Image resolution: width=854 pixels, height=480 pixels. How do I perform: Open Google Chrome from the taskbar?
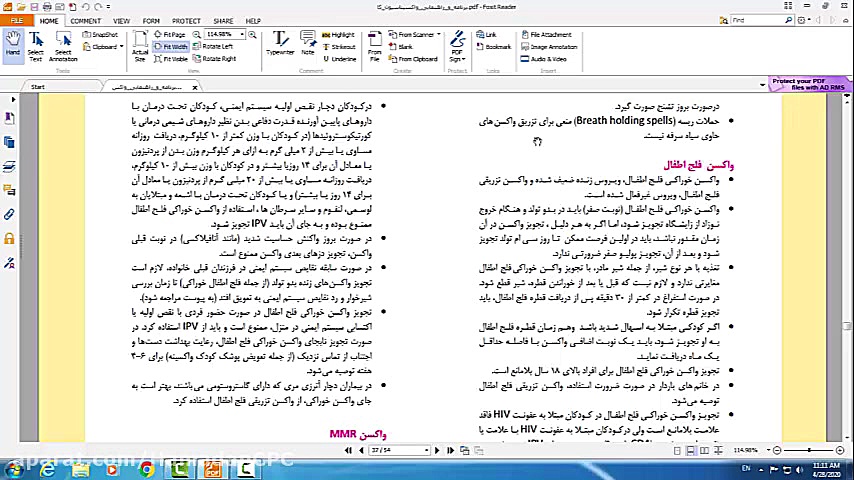146,469
